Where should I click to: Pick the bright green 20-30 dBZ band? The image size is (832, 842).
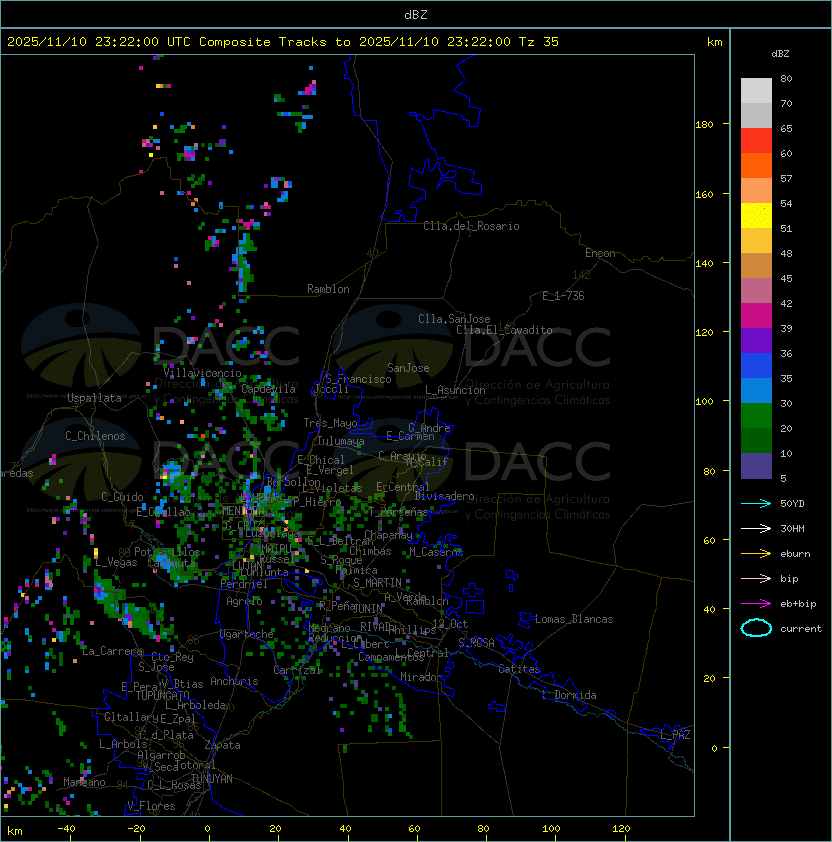pyautogui.click(x=756, y=416)
